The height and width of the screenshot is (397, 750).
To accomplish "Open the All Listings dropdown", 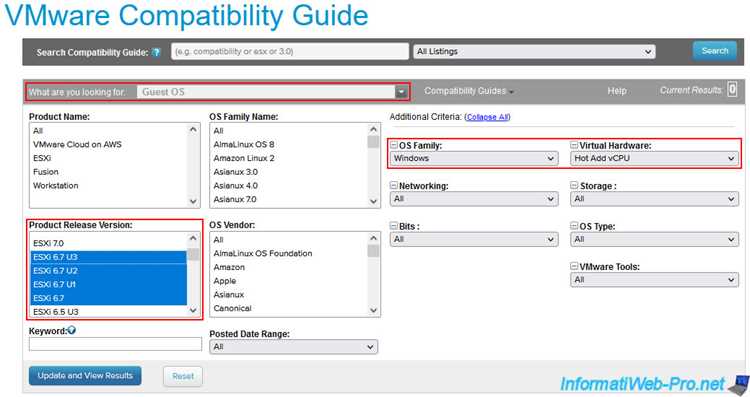I will [534, 52].
